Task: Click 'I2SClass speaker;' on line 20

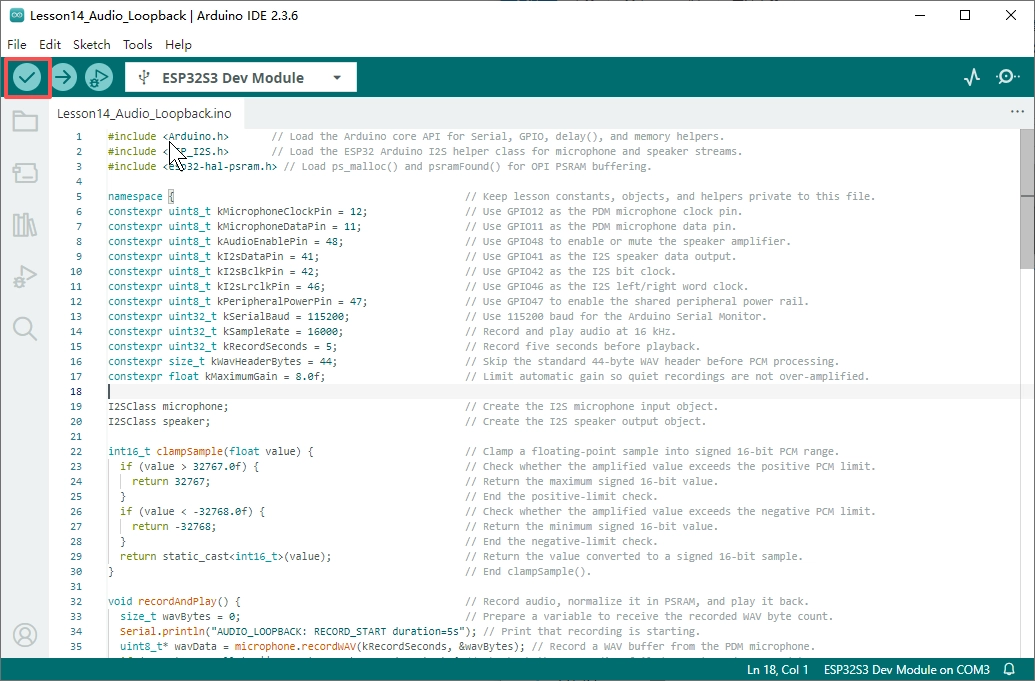Action: point(159,422)
